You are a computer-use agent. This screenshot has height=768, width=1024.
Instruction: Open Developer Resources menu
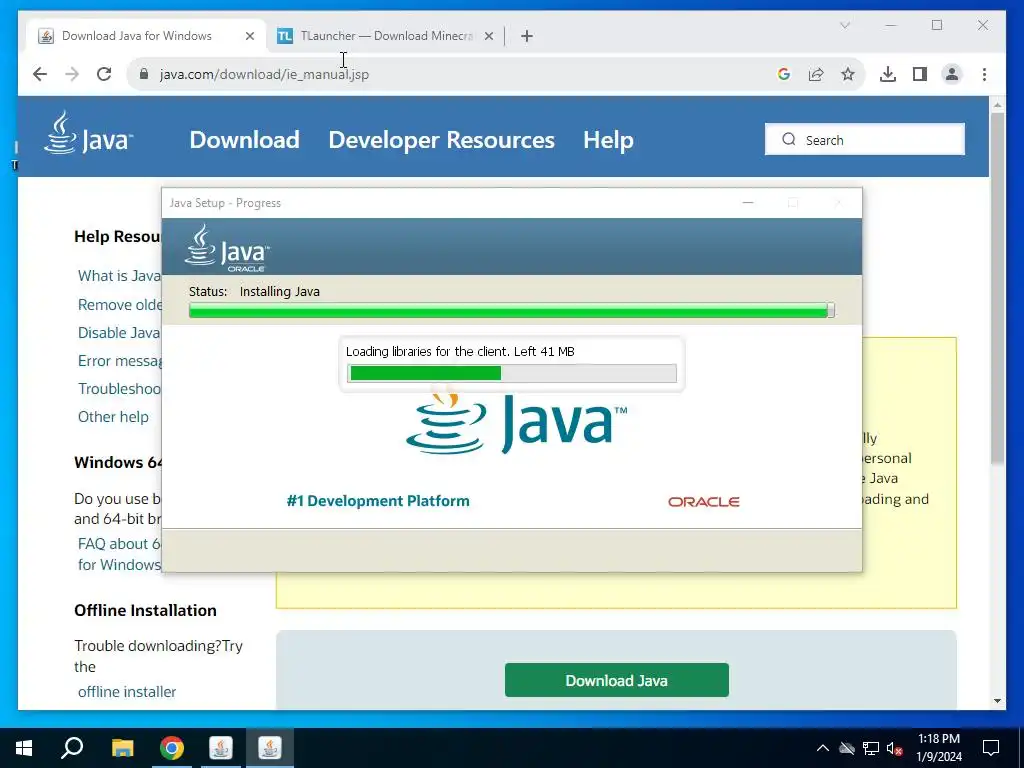[441, 140]
